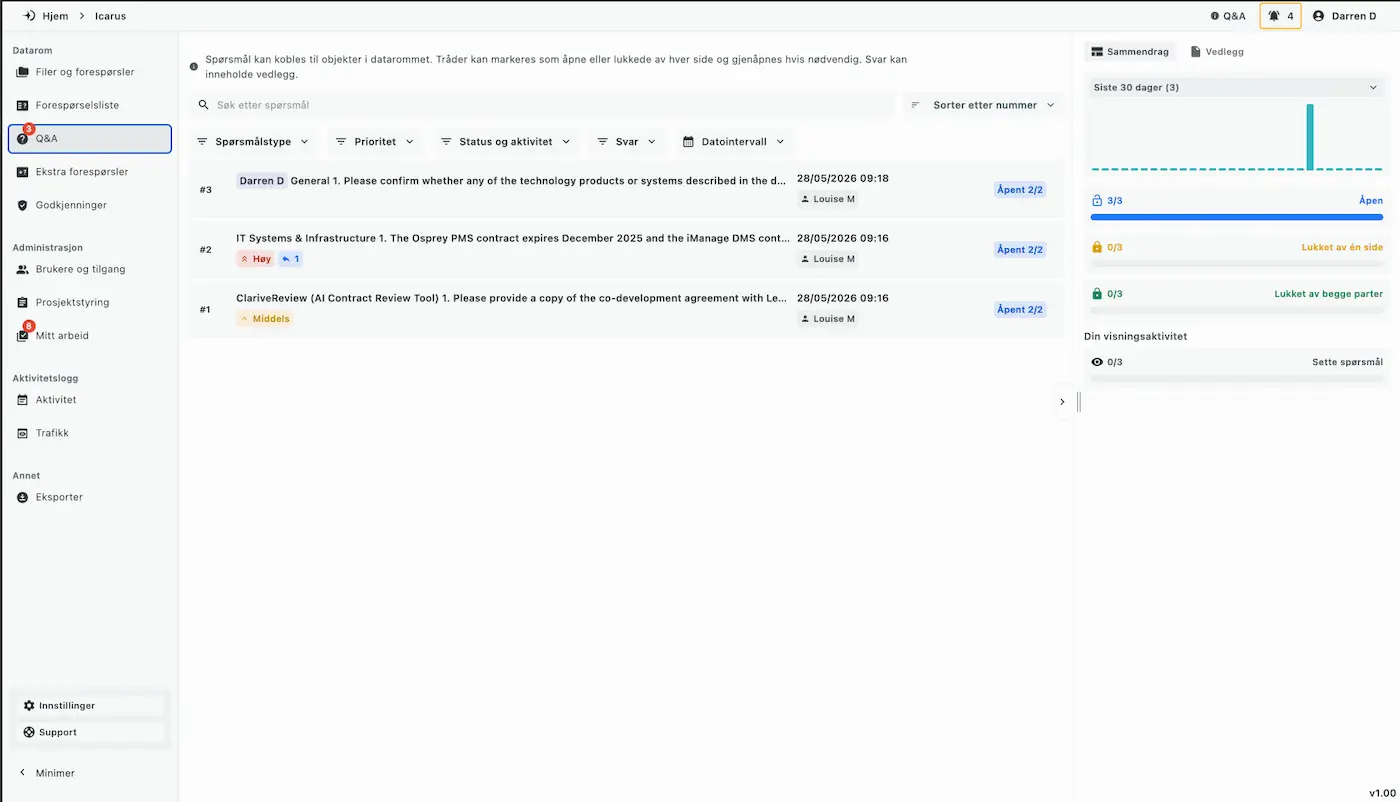Switch to Sammendrag tab
Image resolution: width=1400 pixels, height=802 pixels.
[1130, 51]
